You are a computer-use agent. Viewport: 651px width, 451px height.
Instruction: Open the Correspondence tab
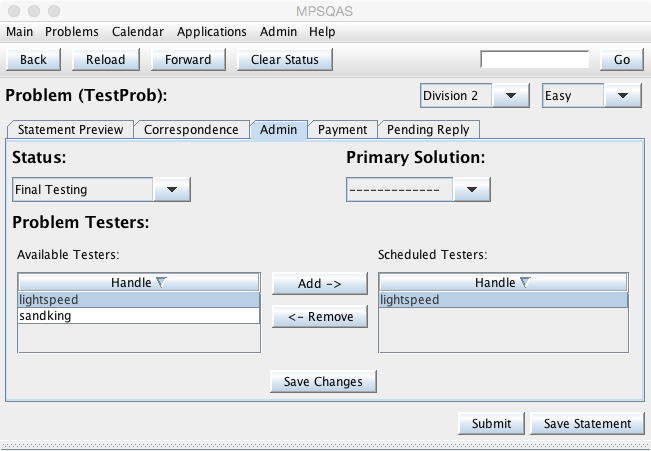pos(191,130)
